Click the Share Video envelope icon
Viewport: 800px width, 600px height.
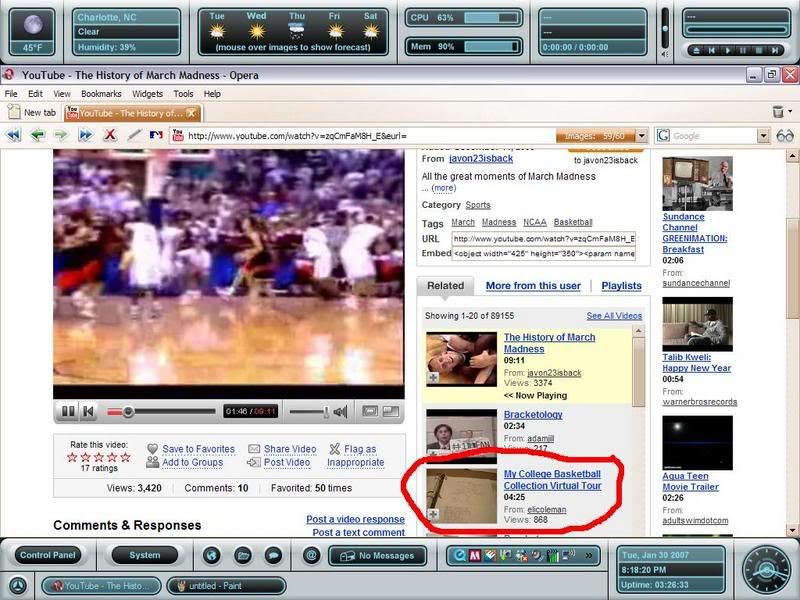point(254,449)
